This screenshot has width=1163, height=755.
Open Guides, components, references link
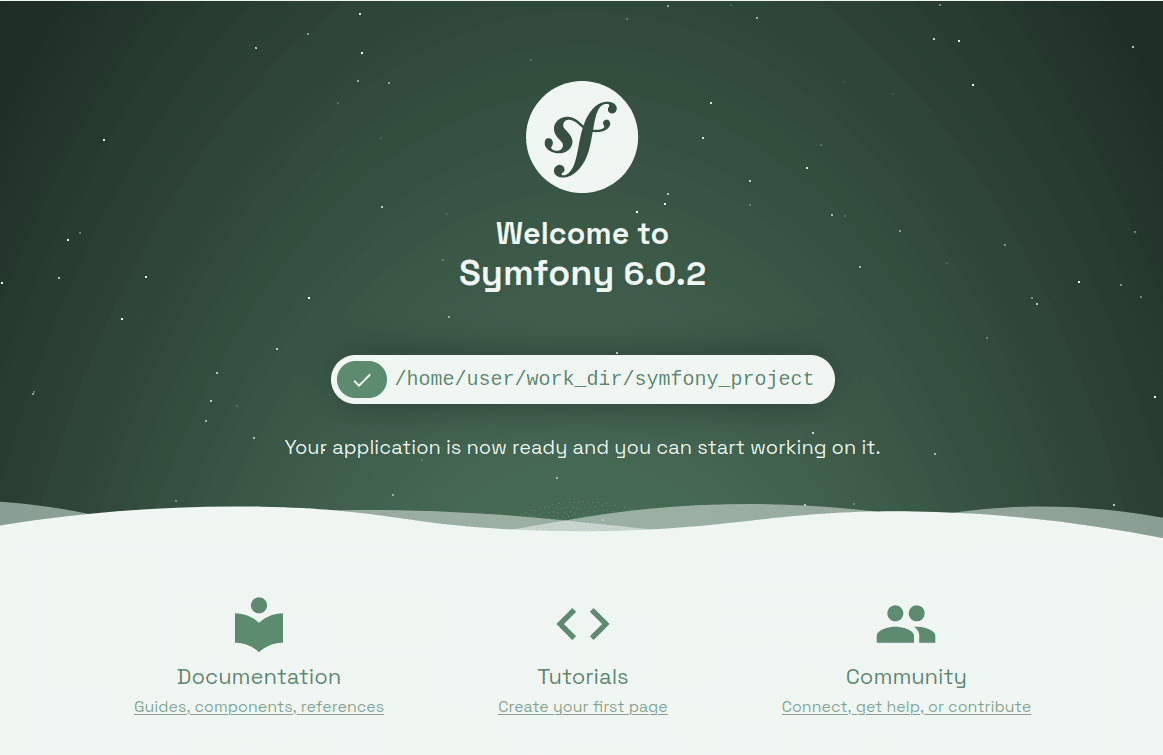(x=259, y=707)
